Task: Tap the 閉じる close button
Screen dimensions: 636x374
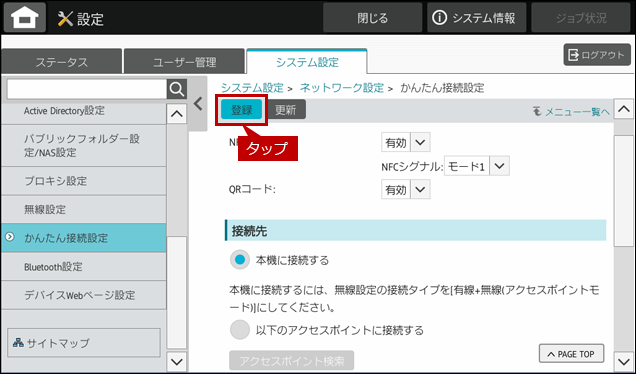Action: click(373, 18)
